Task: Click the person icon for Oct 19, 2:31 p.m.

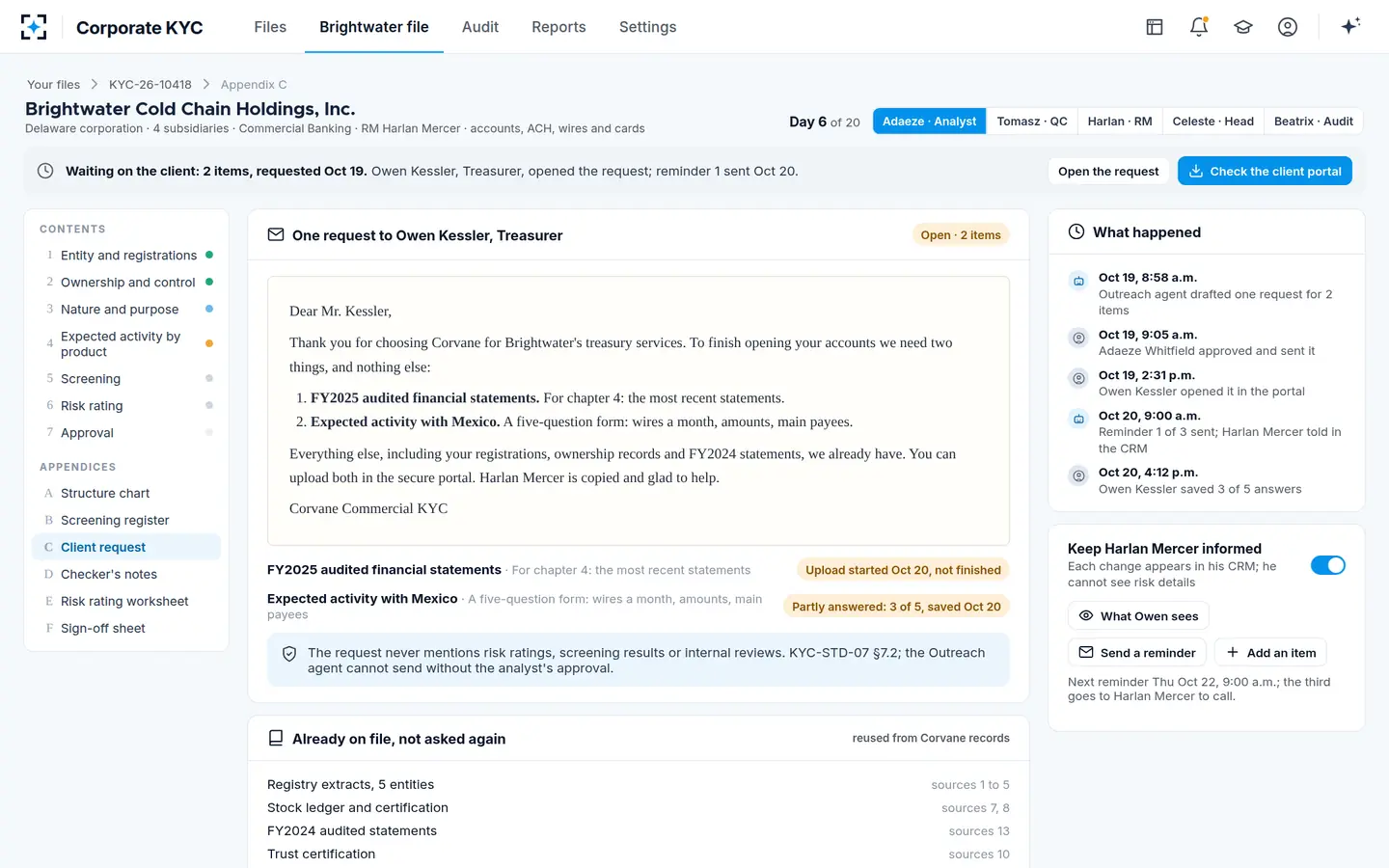Action: click(1078, 379)
